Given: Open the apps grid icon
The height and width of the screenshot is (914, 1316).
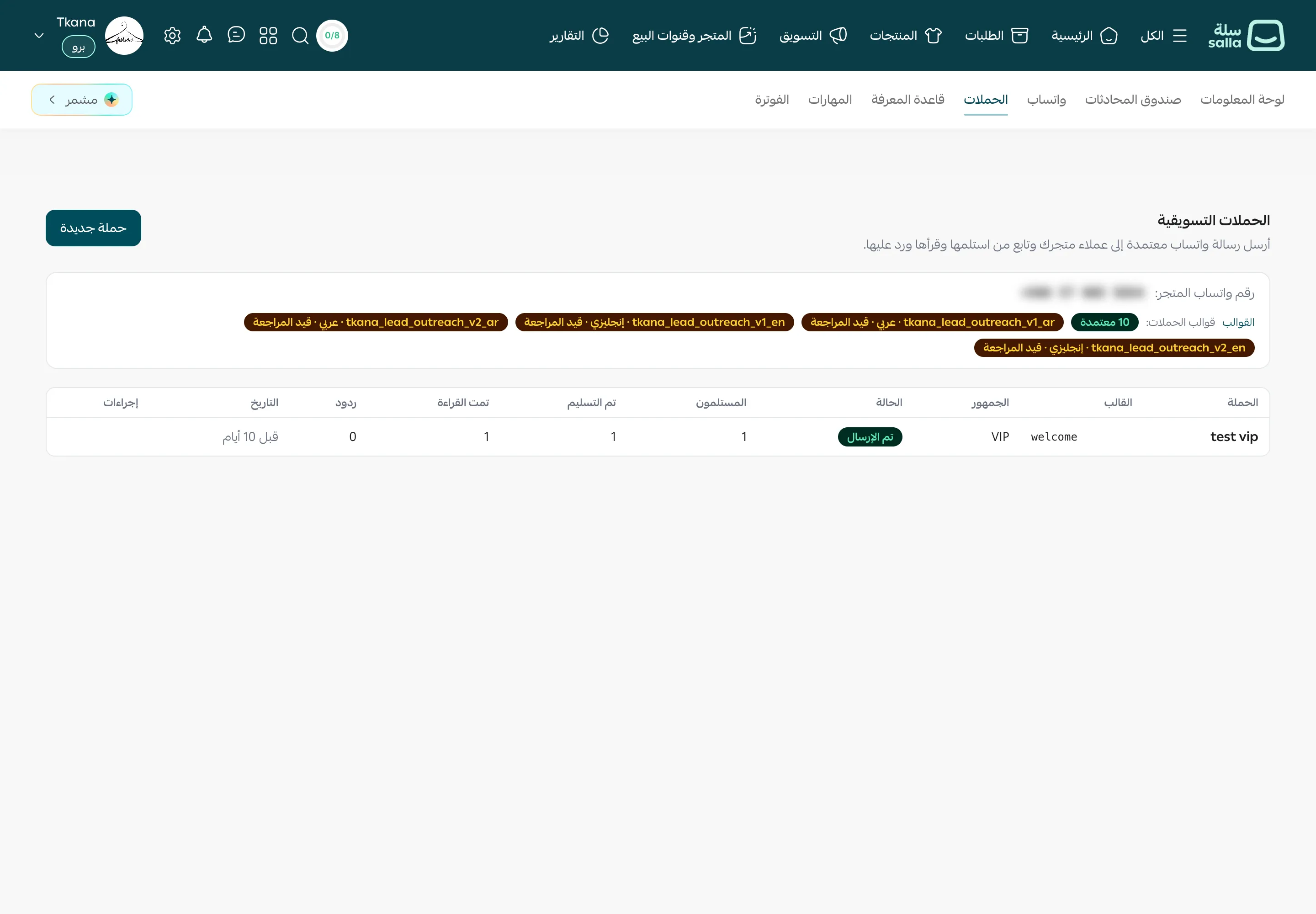Looking at the screenshot, I should 268,36.
